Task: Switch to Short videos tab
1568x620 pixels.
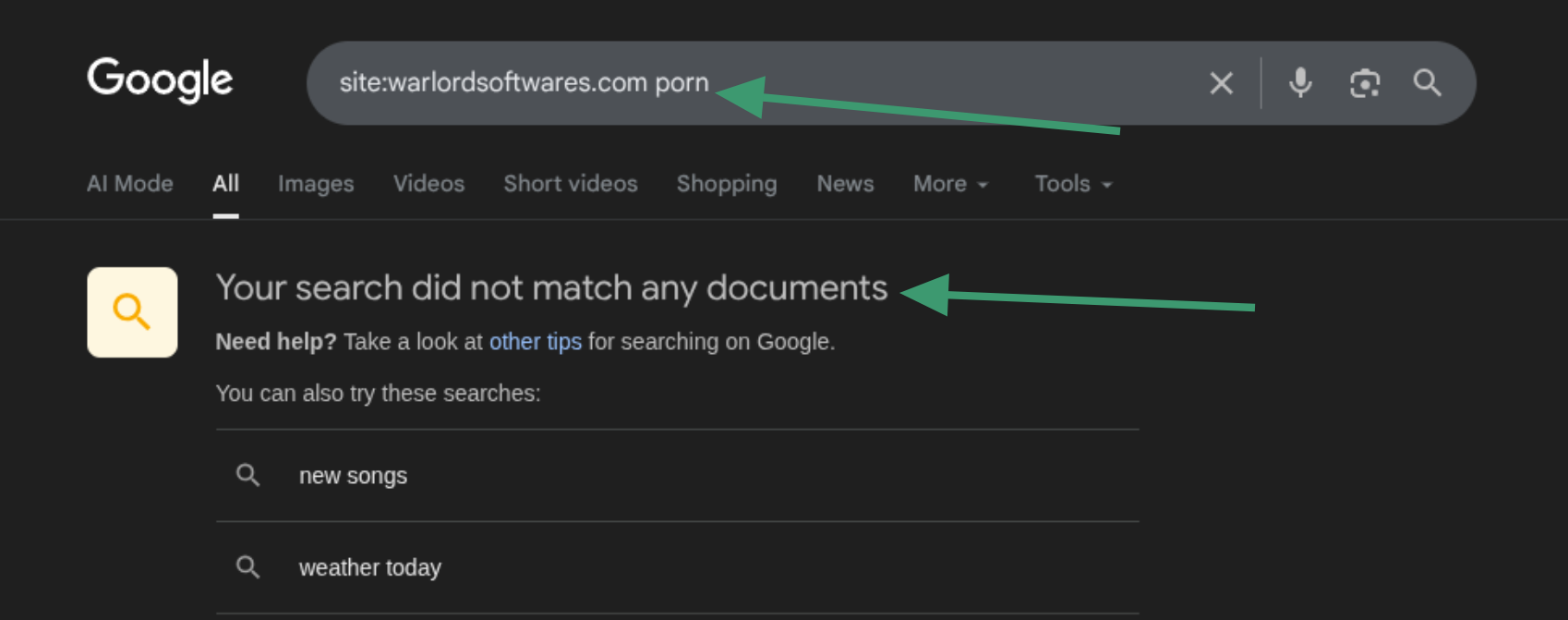Action: (571, 184)
